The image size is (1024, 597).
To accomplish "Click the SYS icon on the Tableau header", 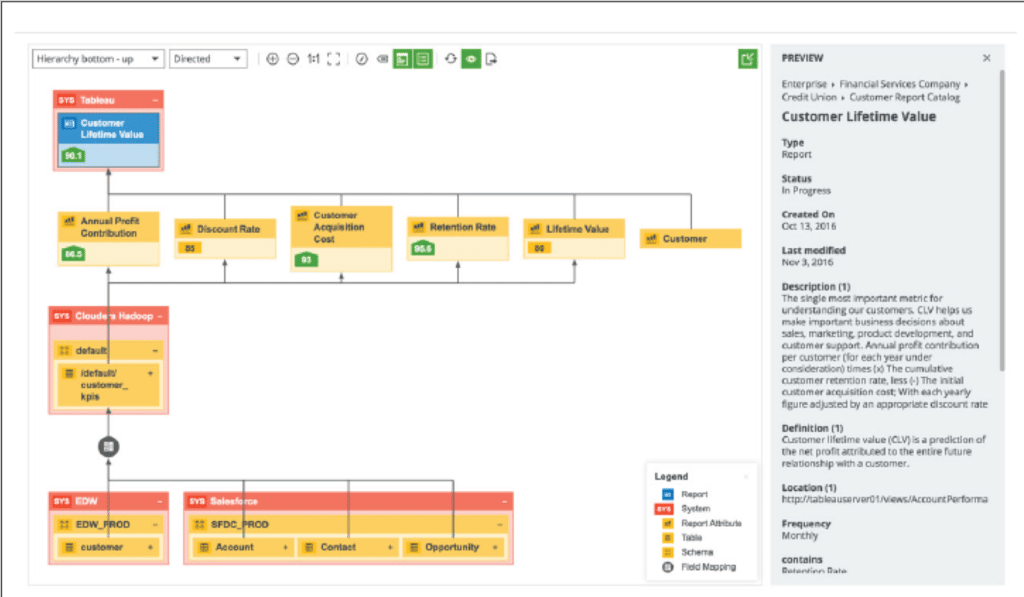I will [x=67, y=100].
